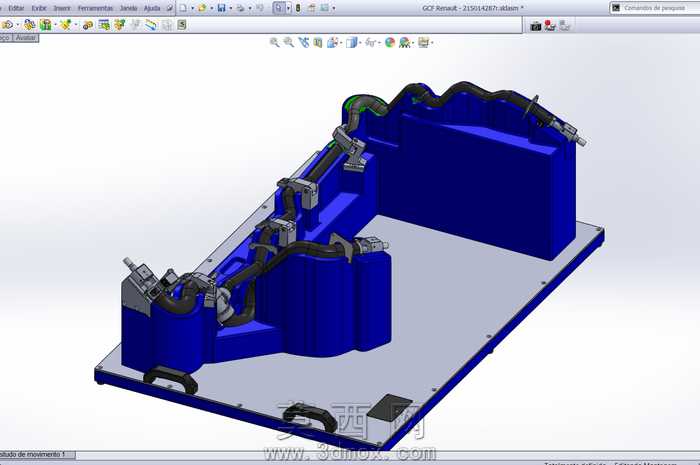Expand the Select tool dropdown arrow
This screenshot has height=465, width=700.
click(288, 8)
